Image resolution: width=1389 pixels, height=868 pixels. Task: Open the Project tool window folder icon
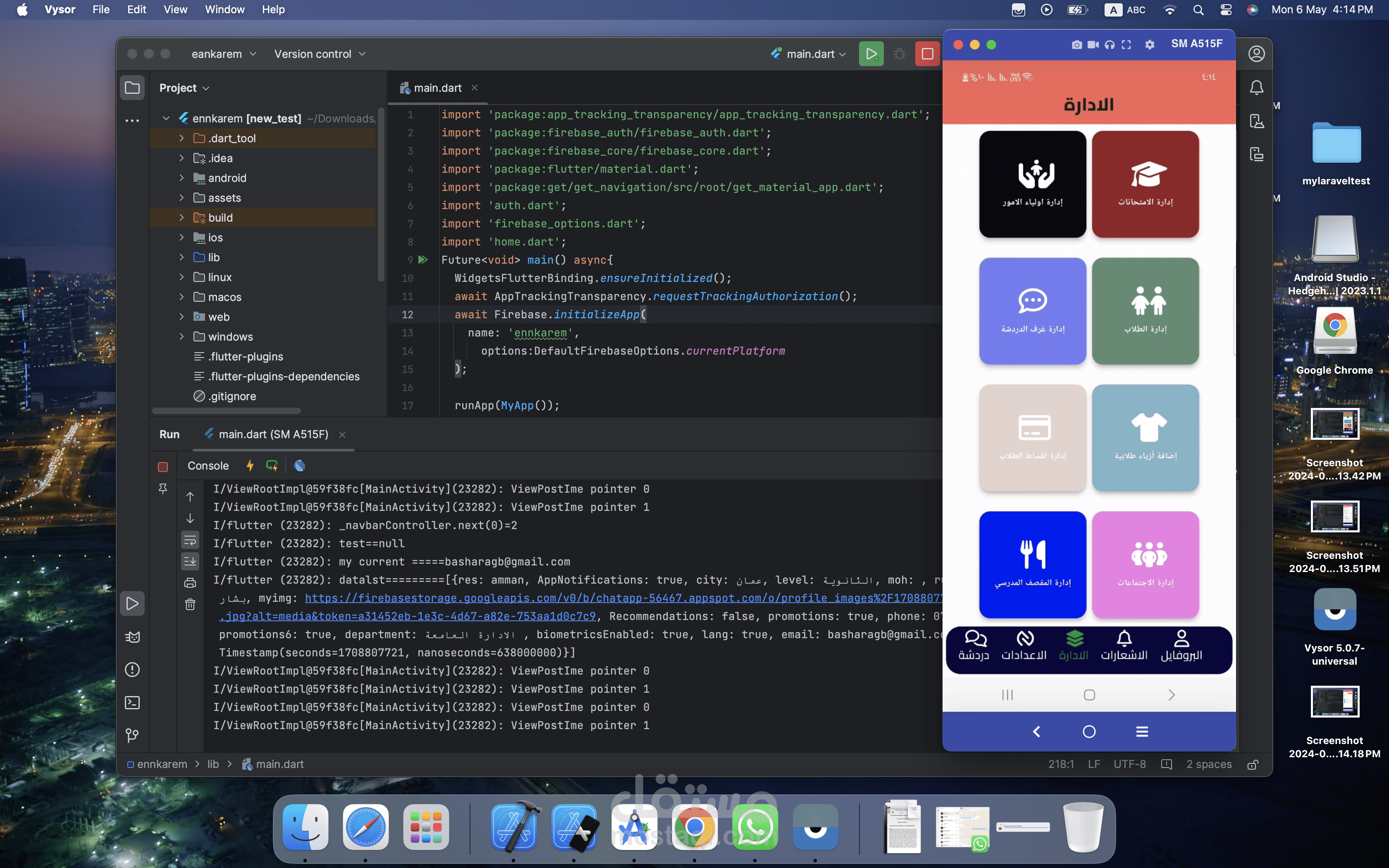[132, 88]
